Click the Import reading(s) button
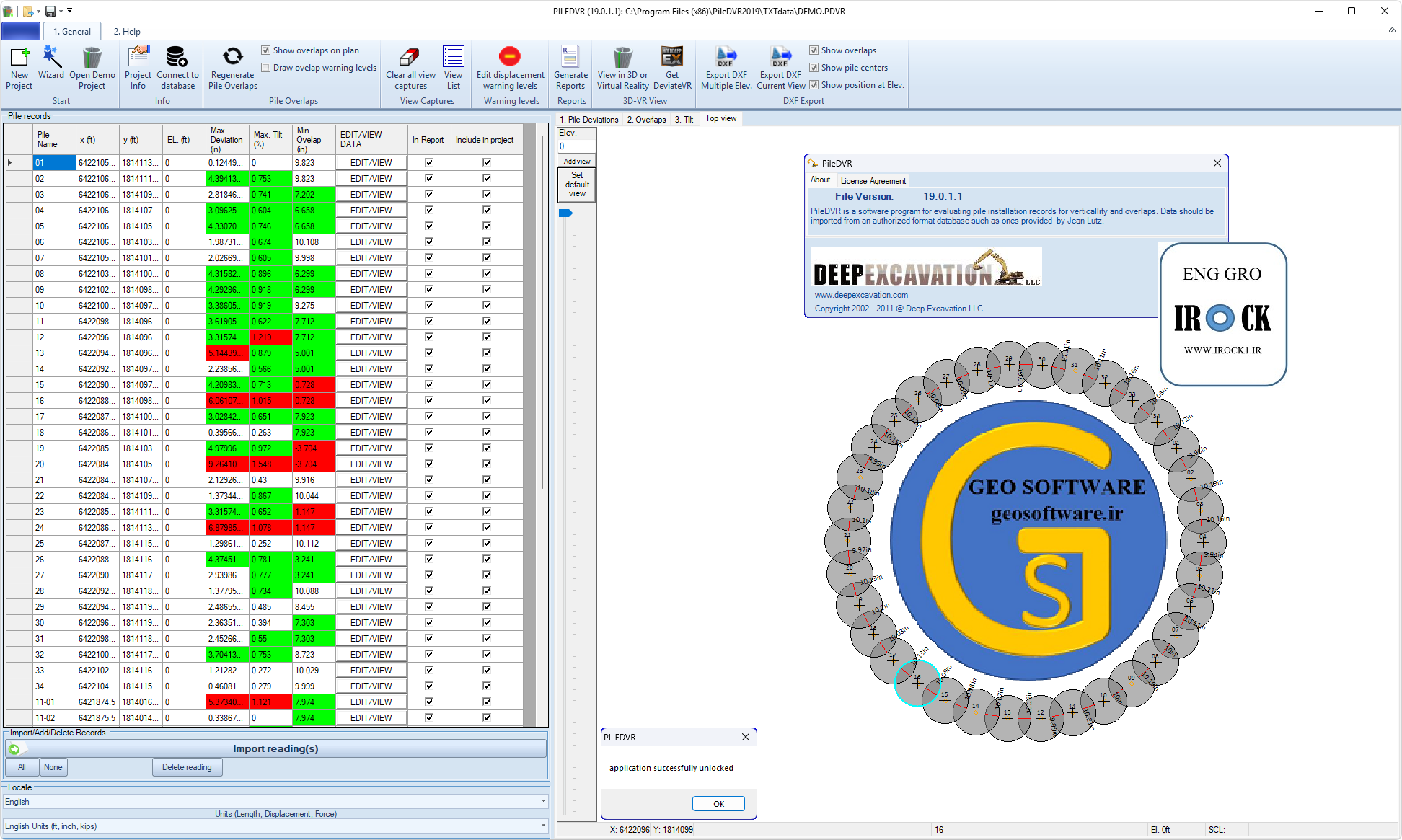Viewport: 1402px width, 840px height. (x=275, y=749)
